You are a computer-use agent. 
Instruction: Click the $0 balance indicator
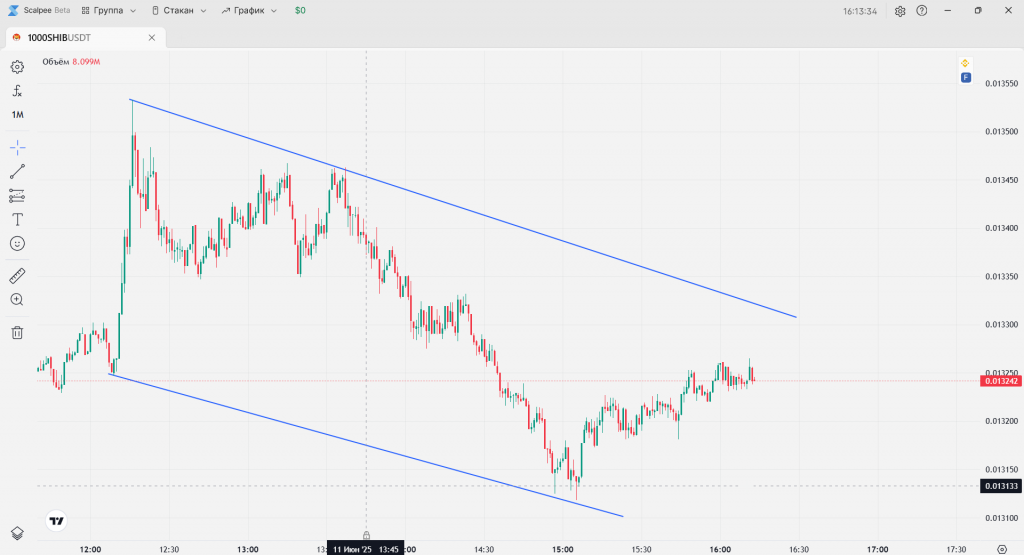pyautogui.click(x=300, y=11)
